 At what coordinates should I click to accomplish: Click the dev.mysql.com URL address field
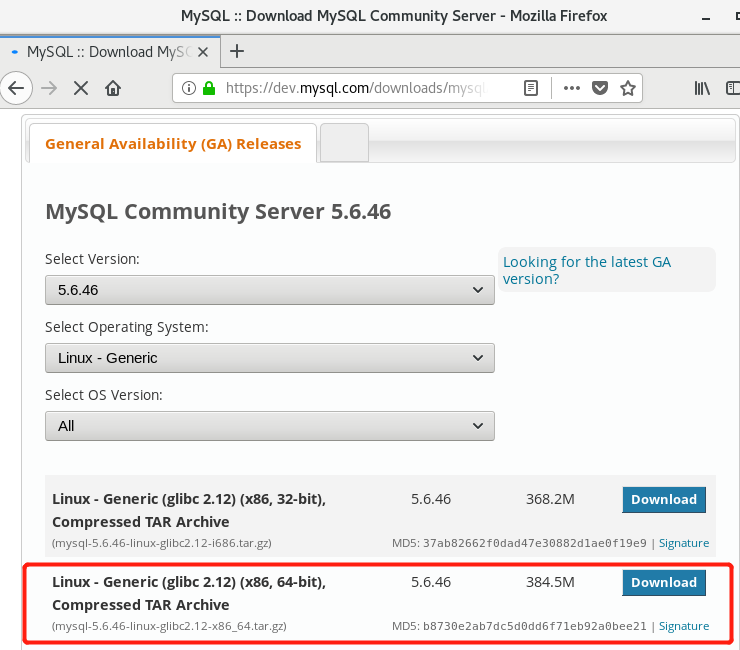point(360,88)
